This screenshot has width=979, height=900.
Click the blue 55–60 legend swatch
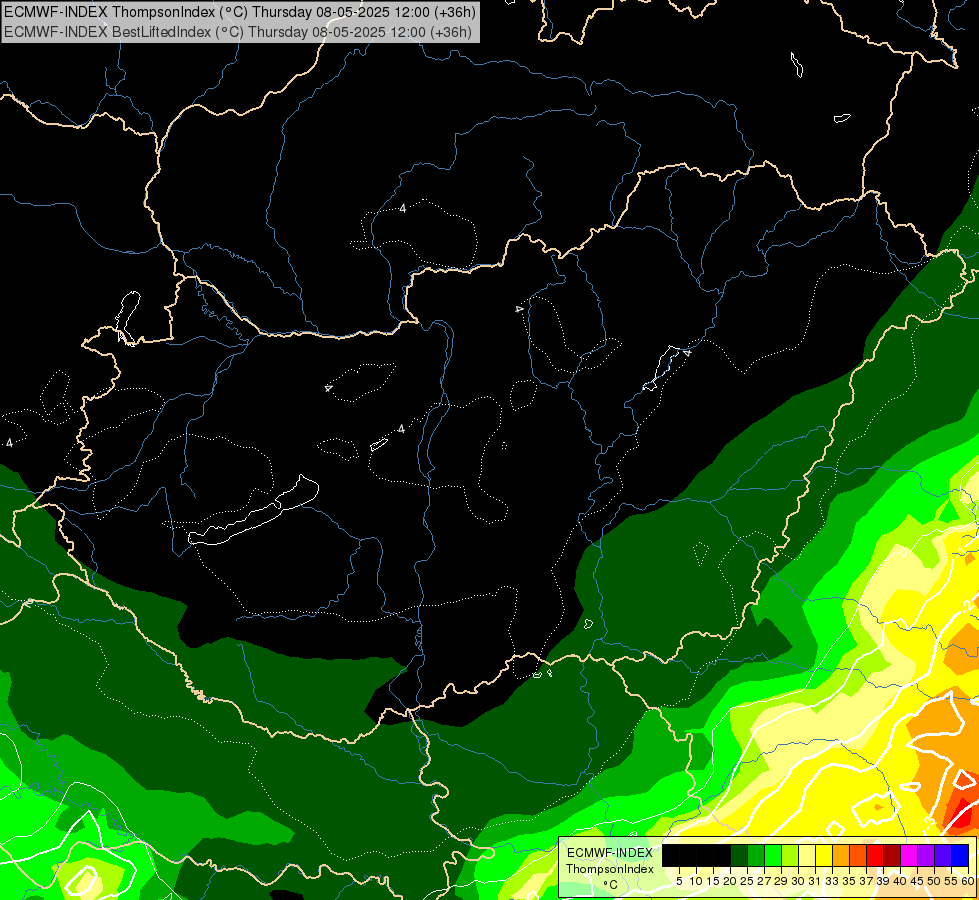click(960, 855)
